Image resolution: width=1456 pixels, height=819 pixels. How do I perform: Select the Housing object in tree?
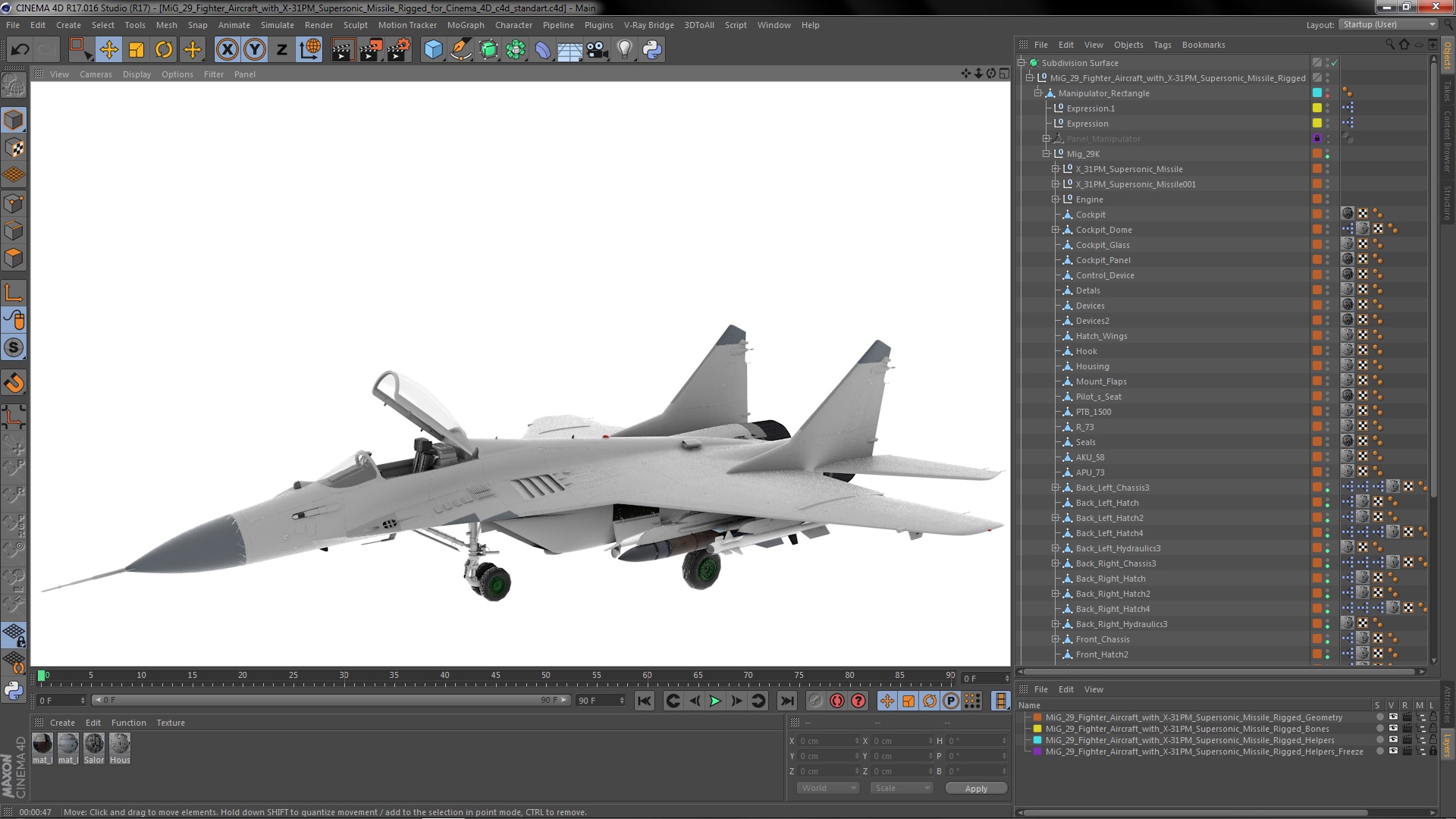[x=1092, y=366]
